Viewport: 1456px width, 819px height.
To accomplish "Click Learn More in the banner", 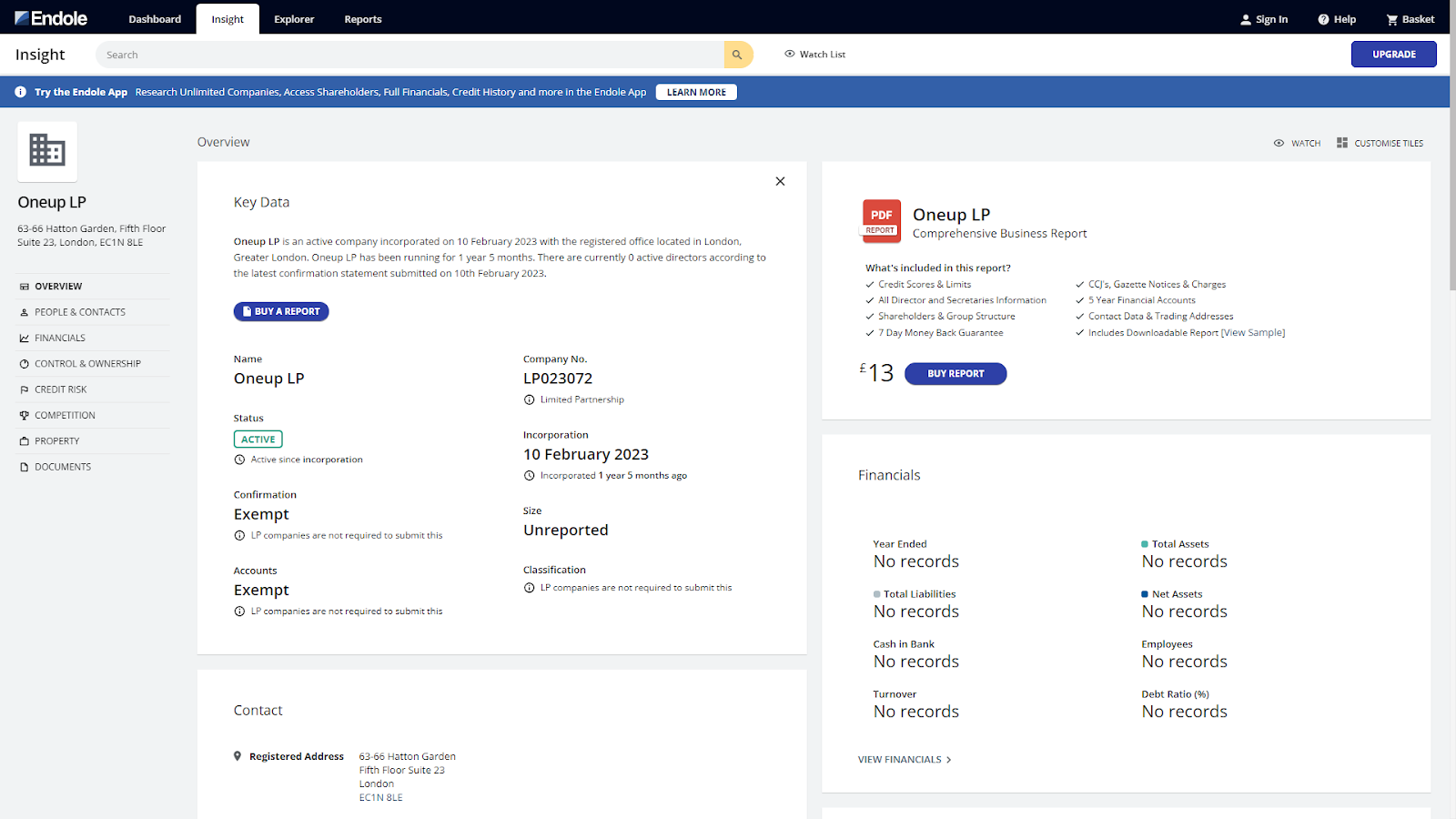I will pyautogui.click(x=696, y=92).
